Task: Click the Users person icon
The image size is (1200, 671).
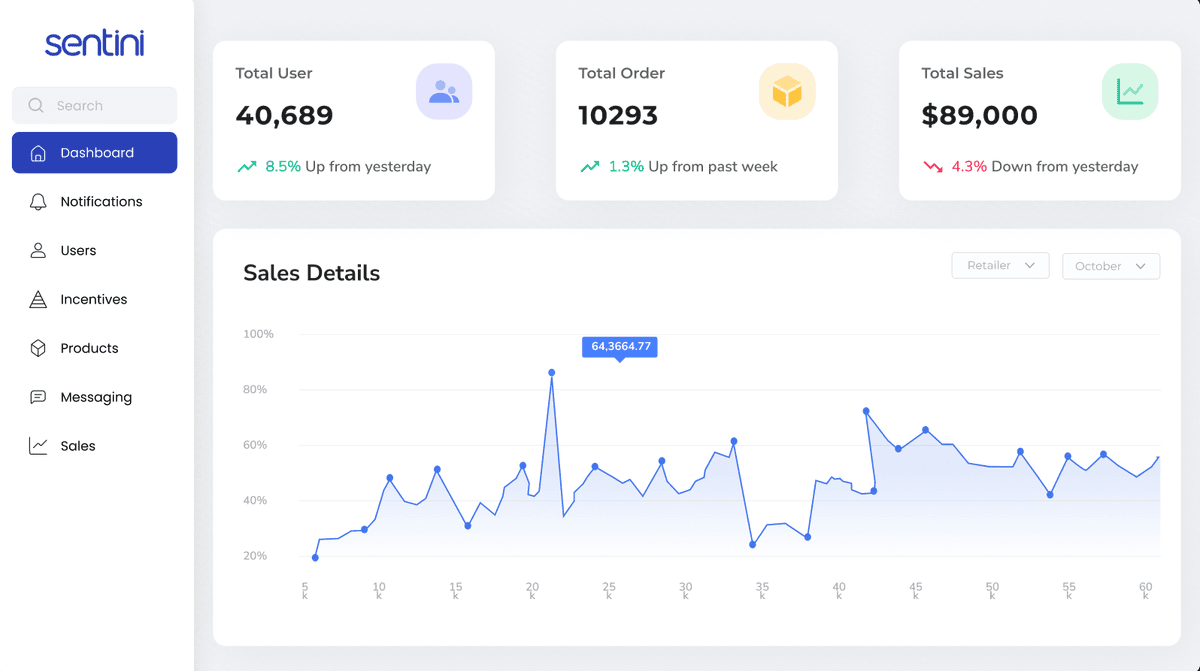Action: [x=38, y=251]
